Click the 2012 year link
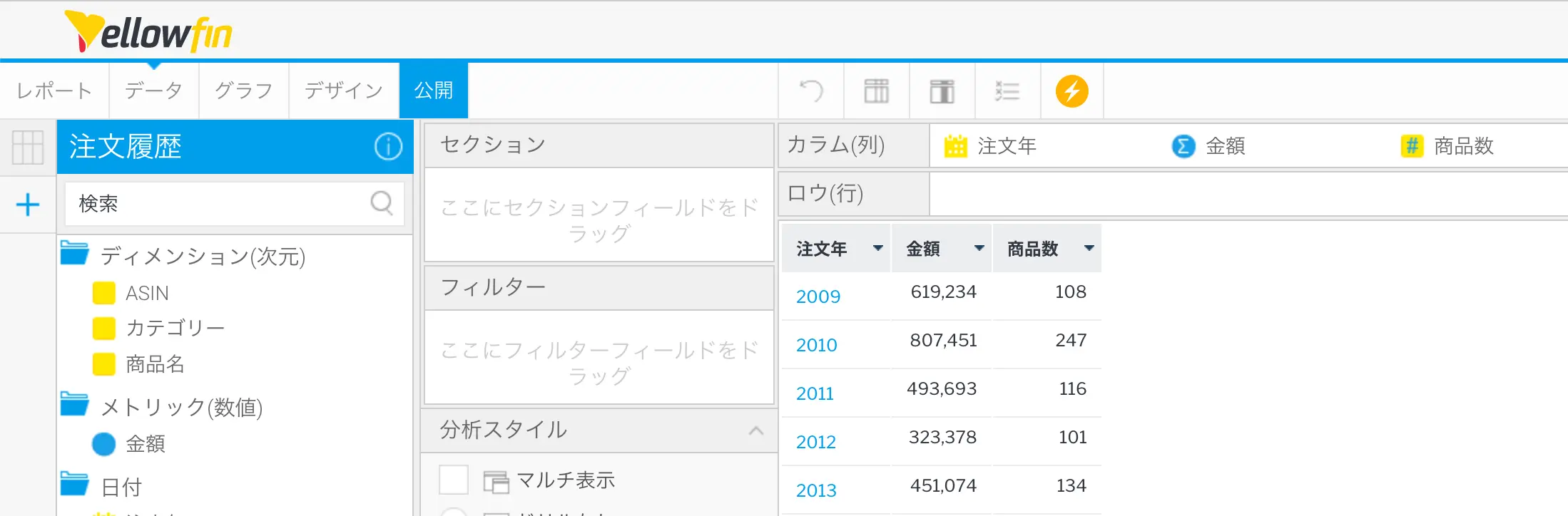Image resolution: width=1568 pixels, height=516 pixels. coord(816,442)
